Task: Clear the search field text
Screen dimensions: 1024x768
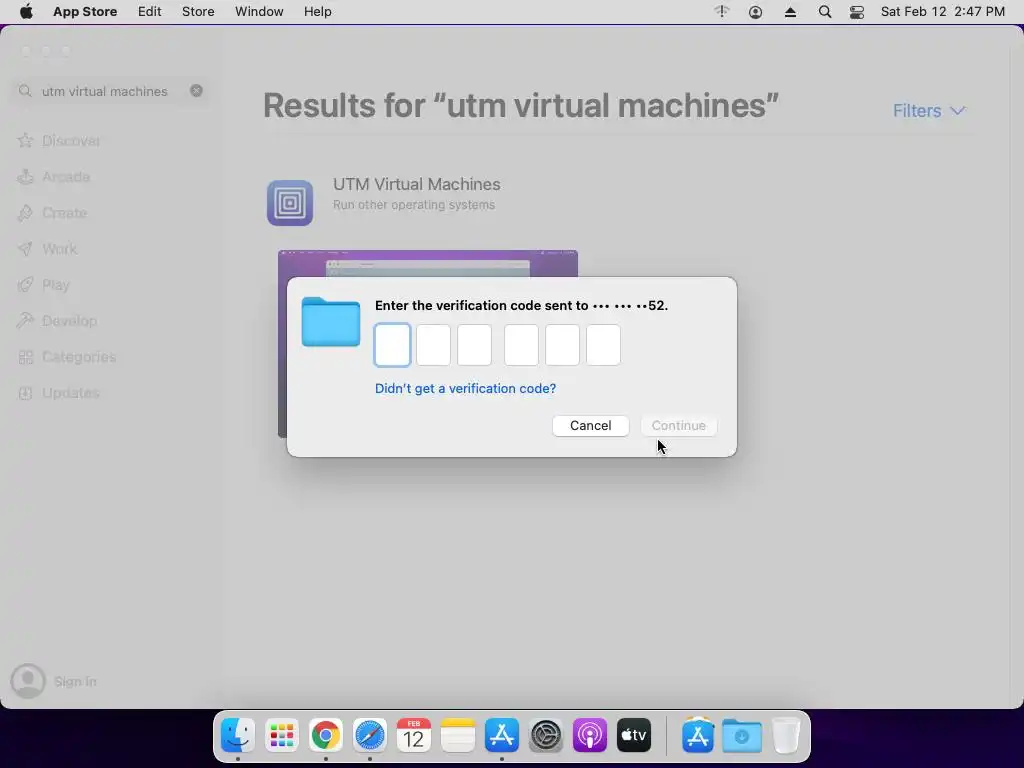Action: click(x=196, y=91)
